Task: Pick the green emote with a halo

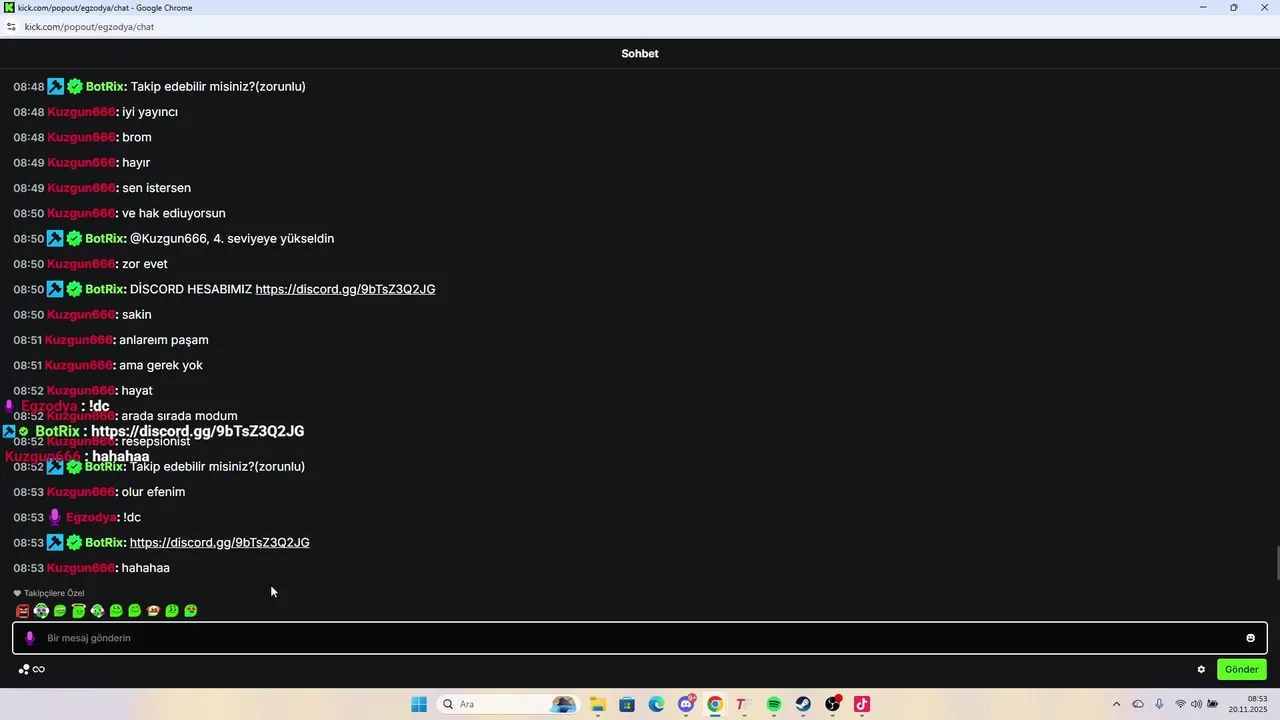Action: (x=79, y=610)
